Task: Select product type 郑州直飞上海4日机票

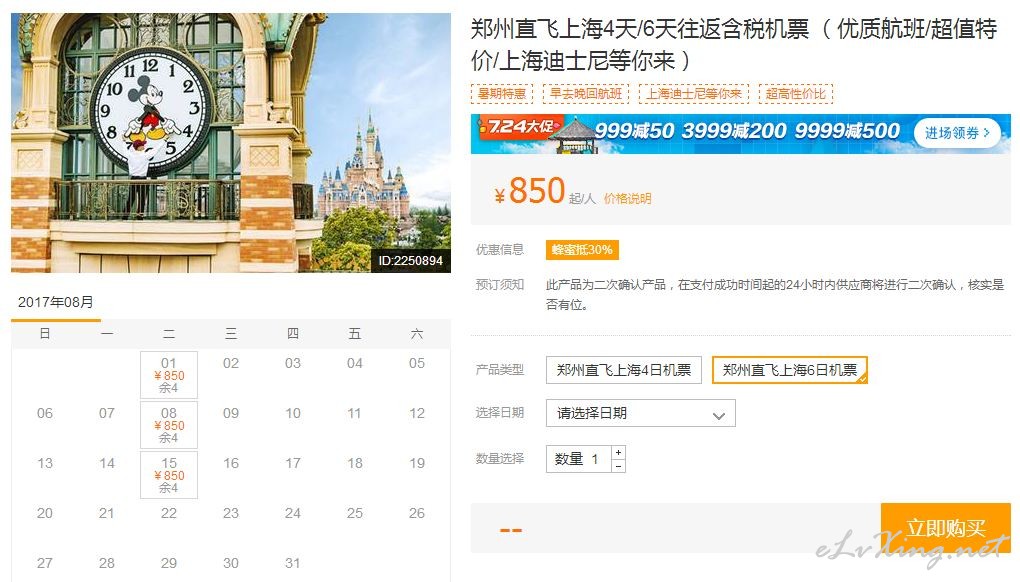Action: (x=624, y=370)
